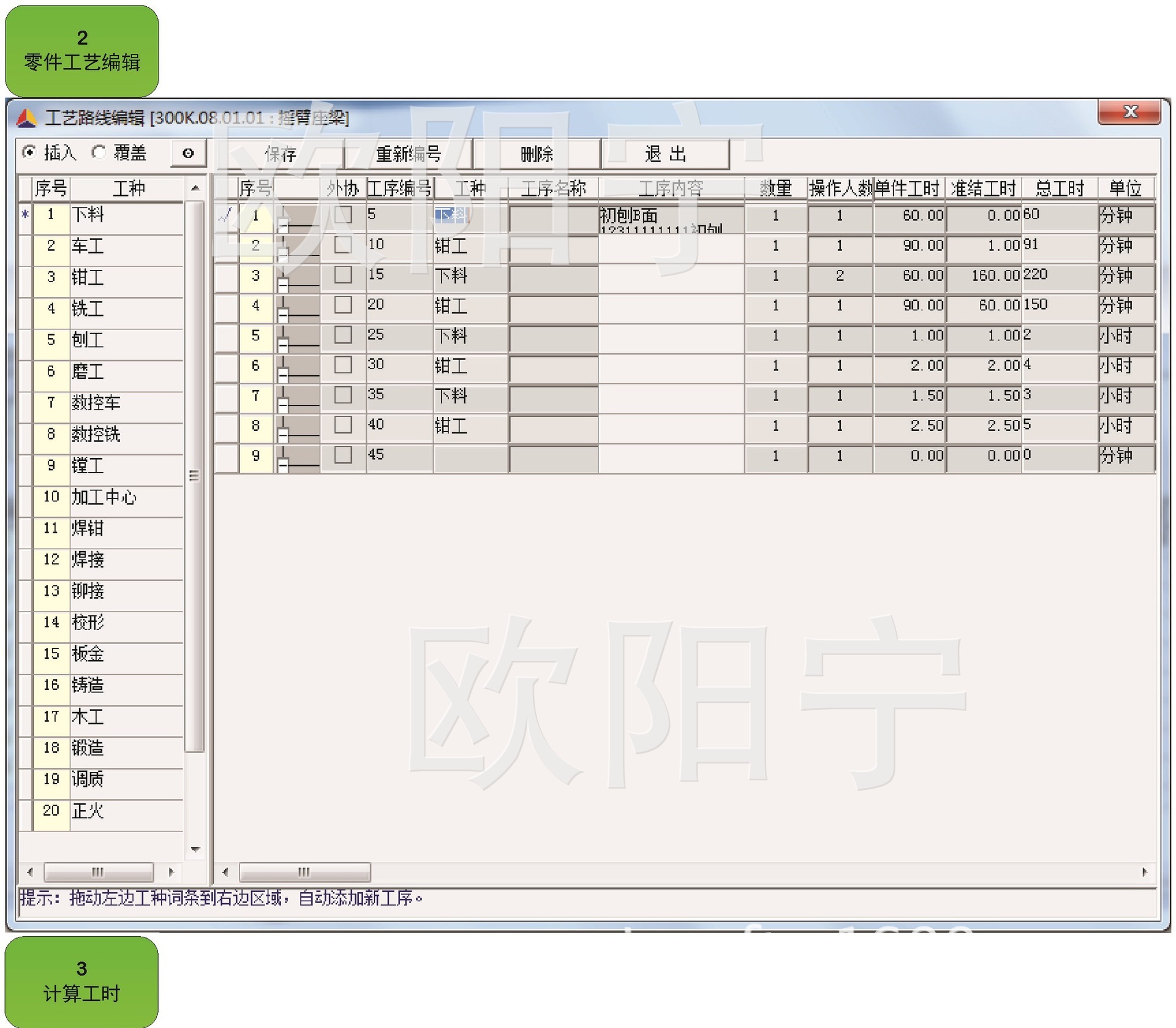This screenshot has height=1028, width=1176.
Task: Collapse the tree node in process row 4
Action: 283,315
